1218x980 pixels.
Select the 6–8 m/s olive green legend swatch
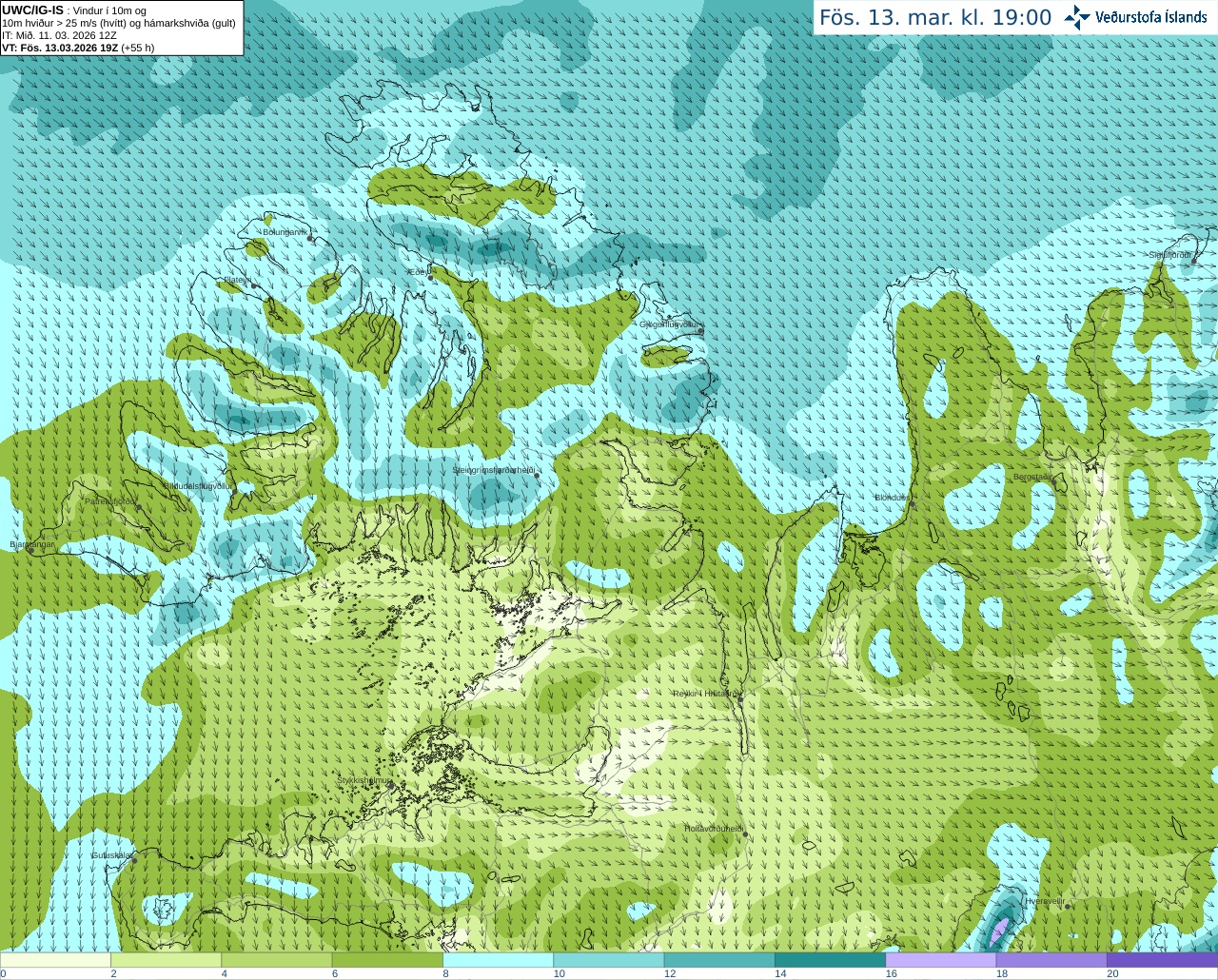pos(387,960)
